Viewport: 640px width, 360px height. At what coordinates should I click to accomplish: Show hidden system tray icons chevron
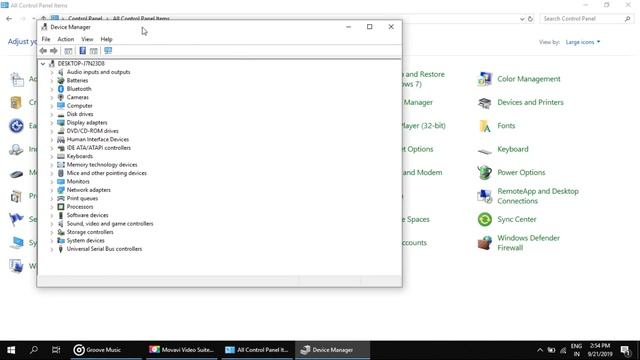click(x=540, y=350)
